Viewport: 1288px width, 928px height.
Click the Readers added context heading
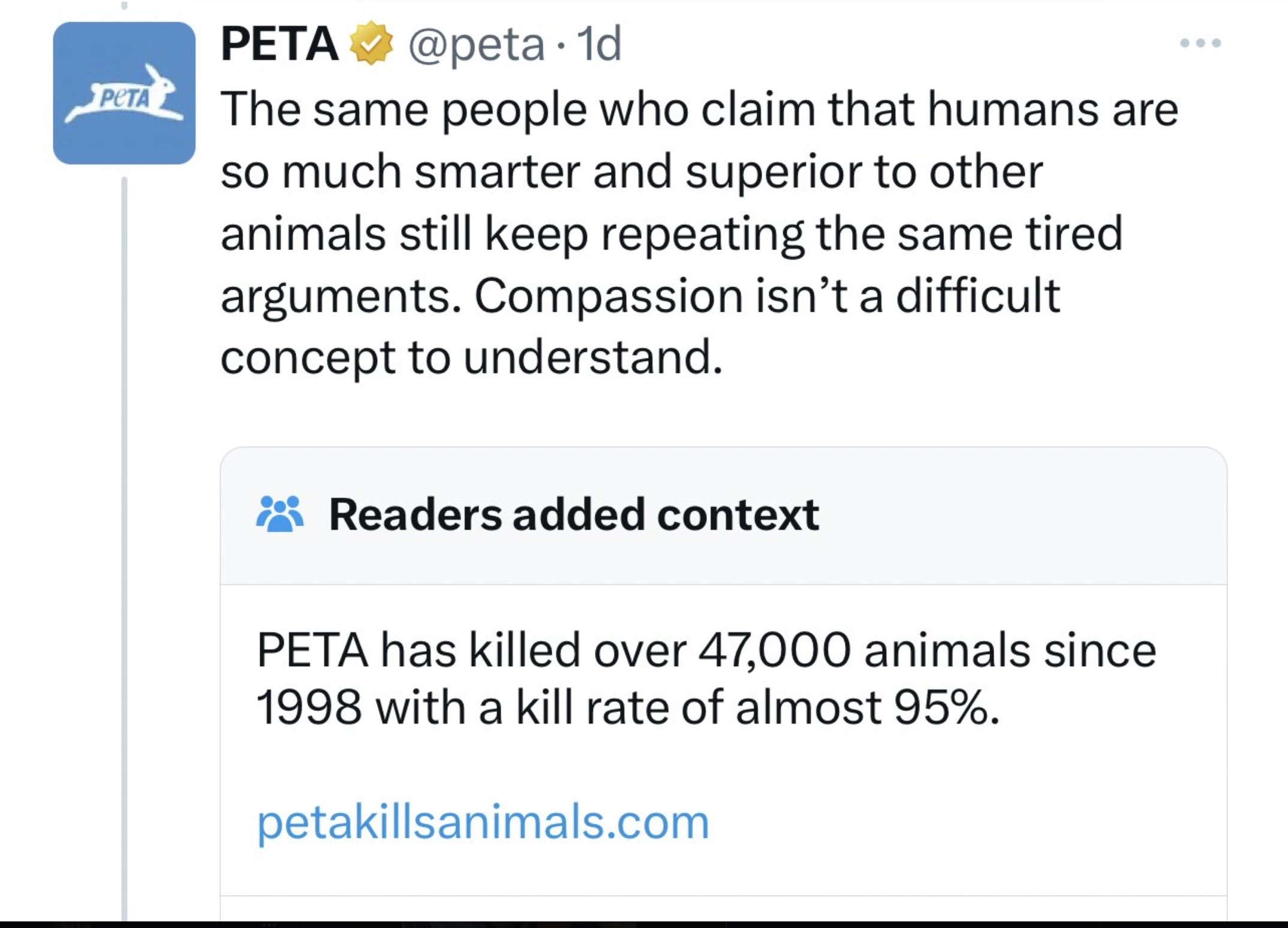pos(574,514)
